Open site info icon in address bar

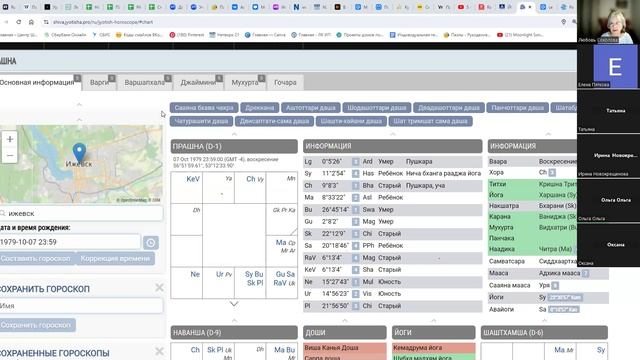46,22
